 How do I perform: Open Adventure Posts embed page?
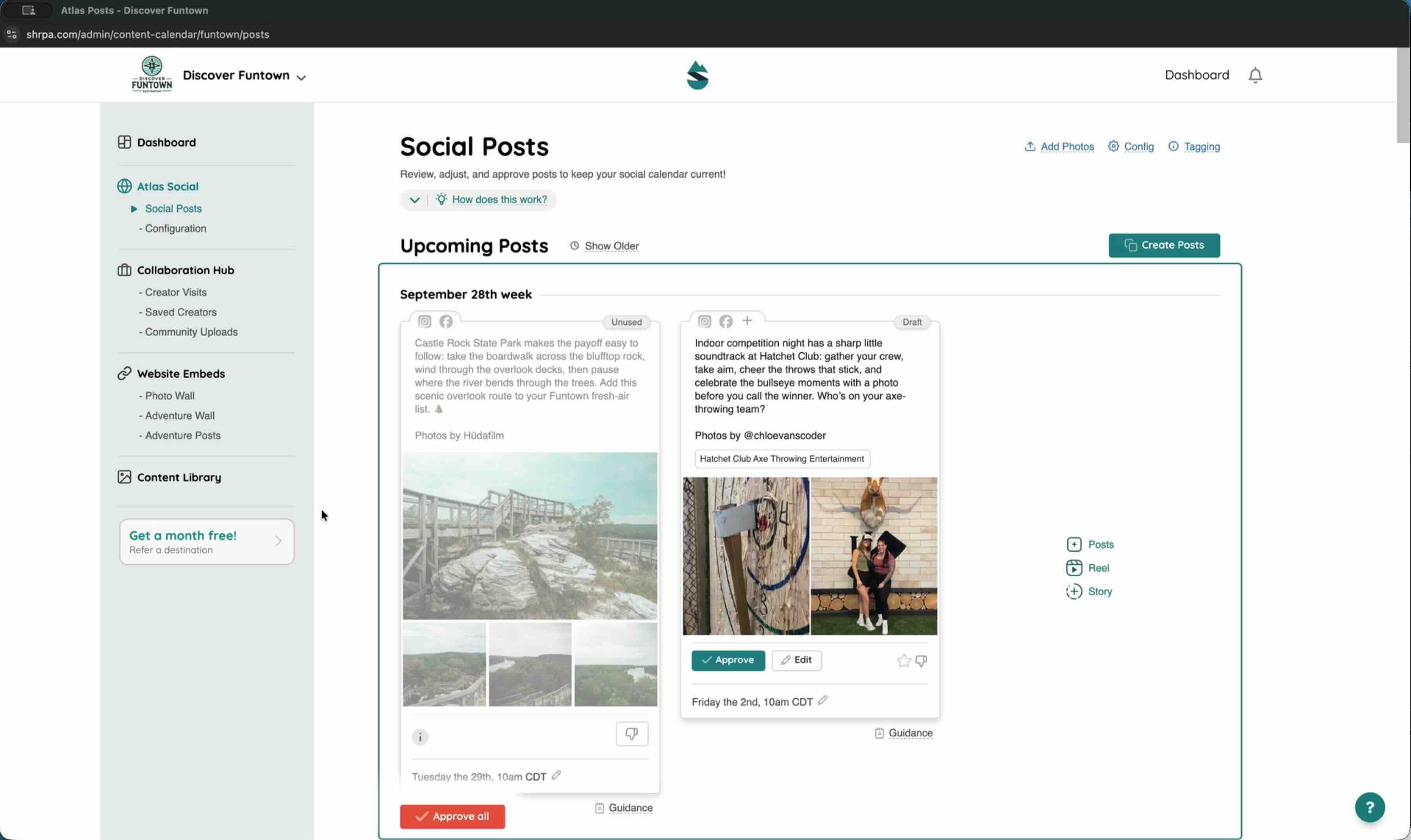pyautogui.click(x=183, y=436)
